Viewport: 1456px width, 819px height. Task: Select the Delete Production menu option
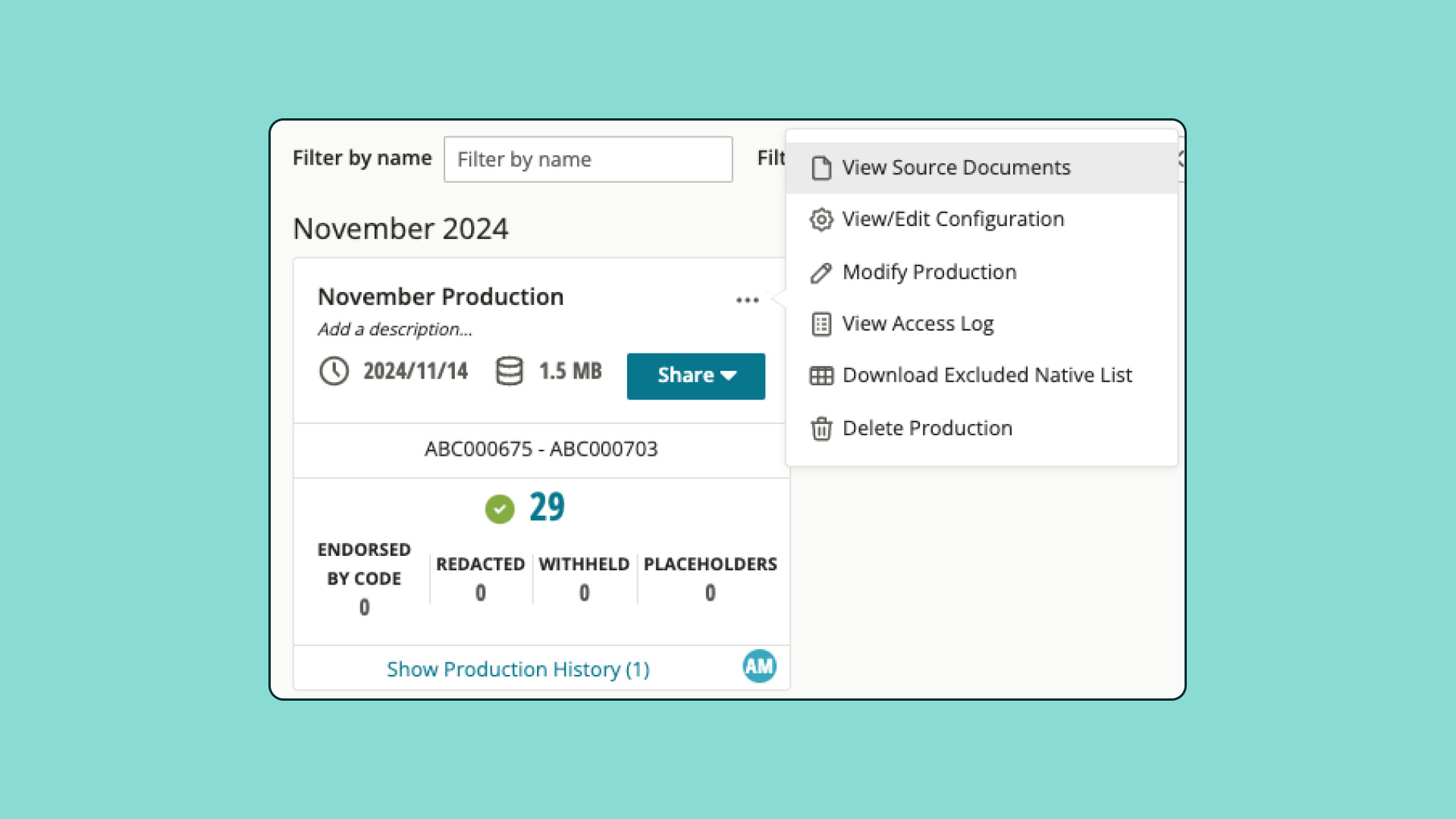(927, 428)
